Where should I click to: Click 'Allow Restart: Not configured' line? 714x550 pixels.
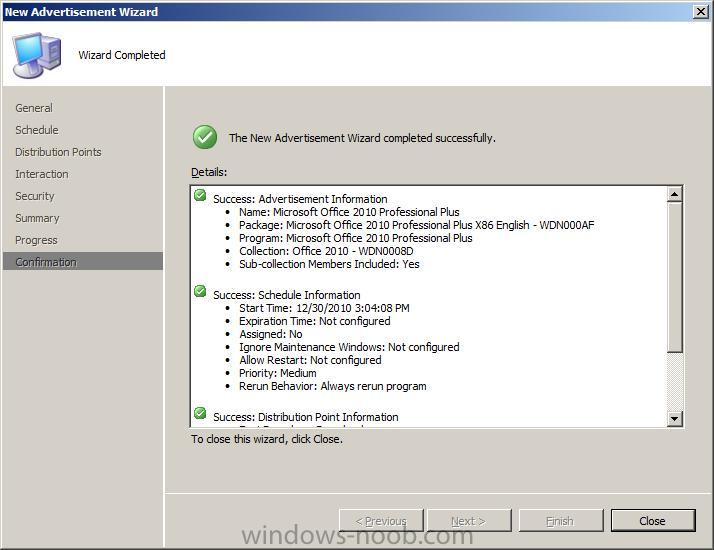click(x=310, y=360)
